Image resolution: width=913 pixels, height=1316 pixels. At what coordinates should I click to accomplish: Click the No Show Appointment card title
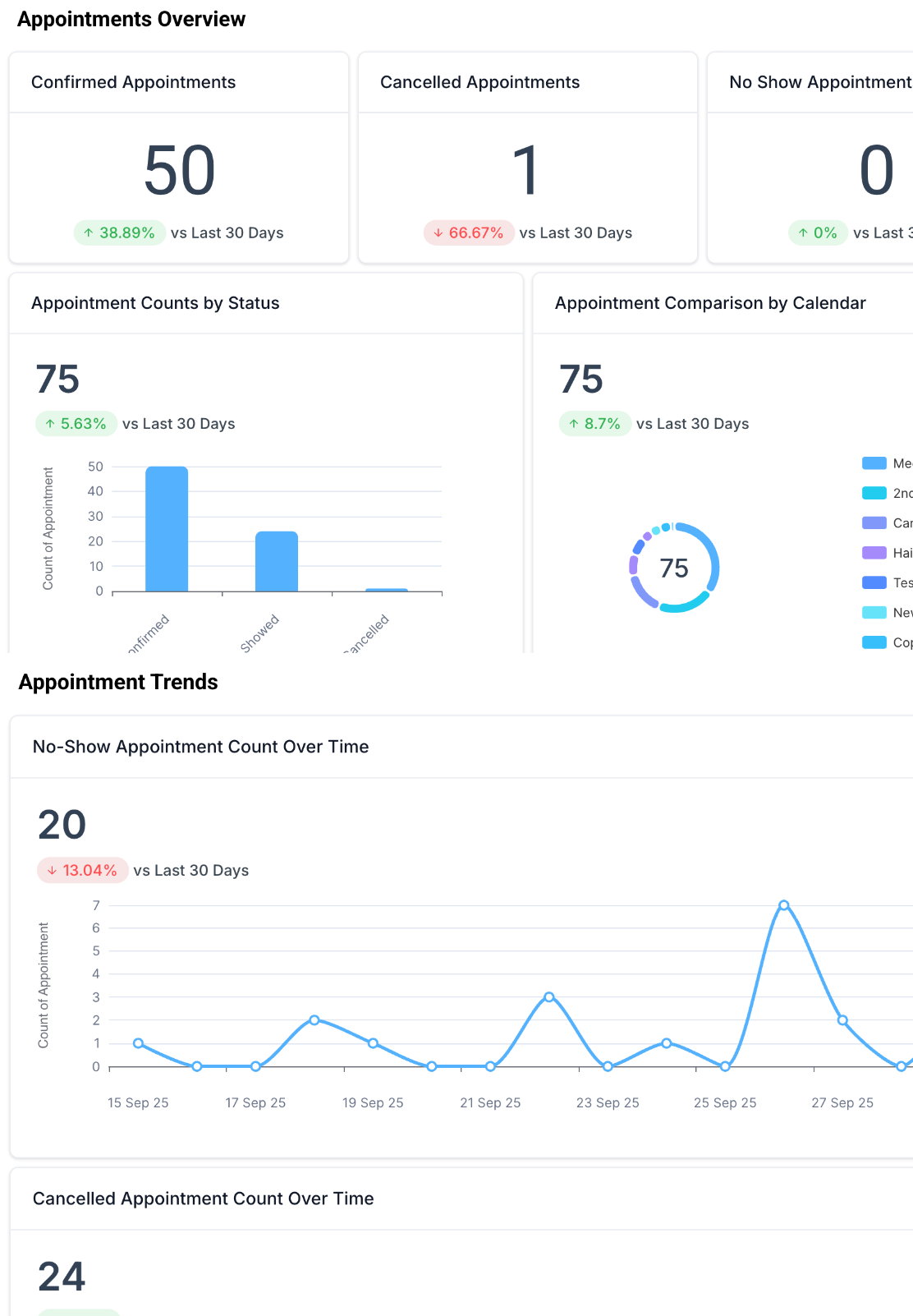point(821,82)
